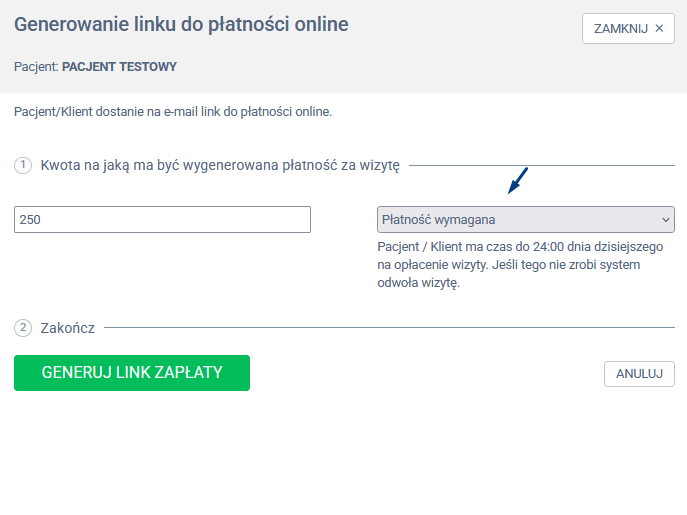Click the divider line after the Kwota heading

[x=542, y=165]
